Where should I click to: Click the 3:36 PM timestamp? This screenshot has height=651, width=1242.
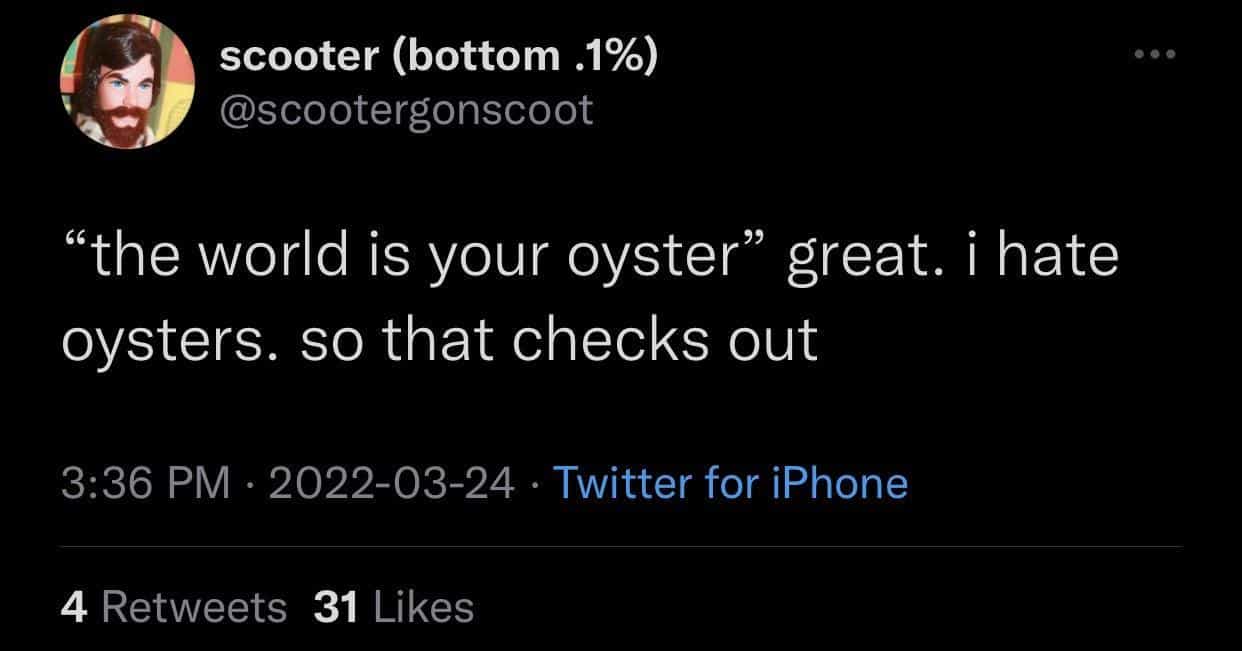(x=146, y=484)
